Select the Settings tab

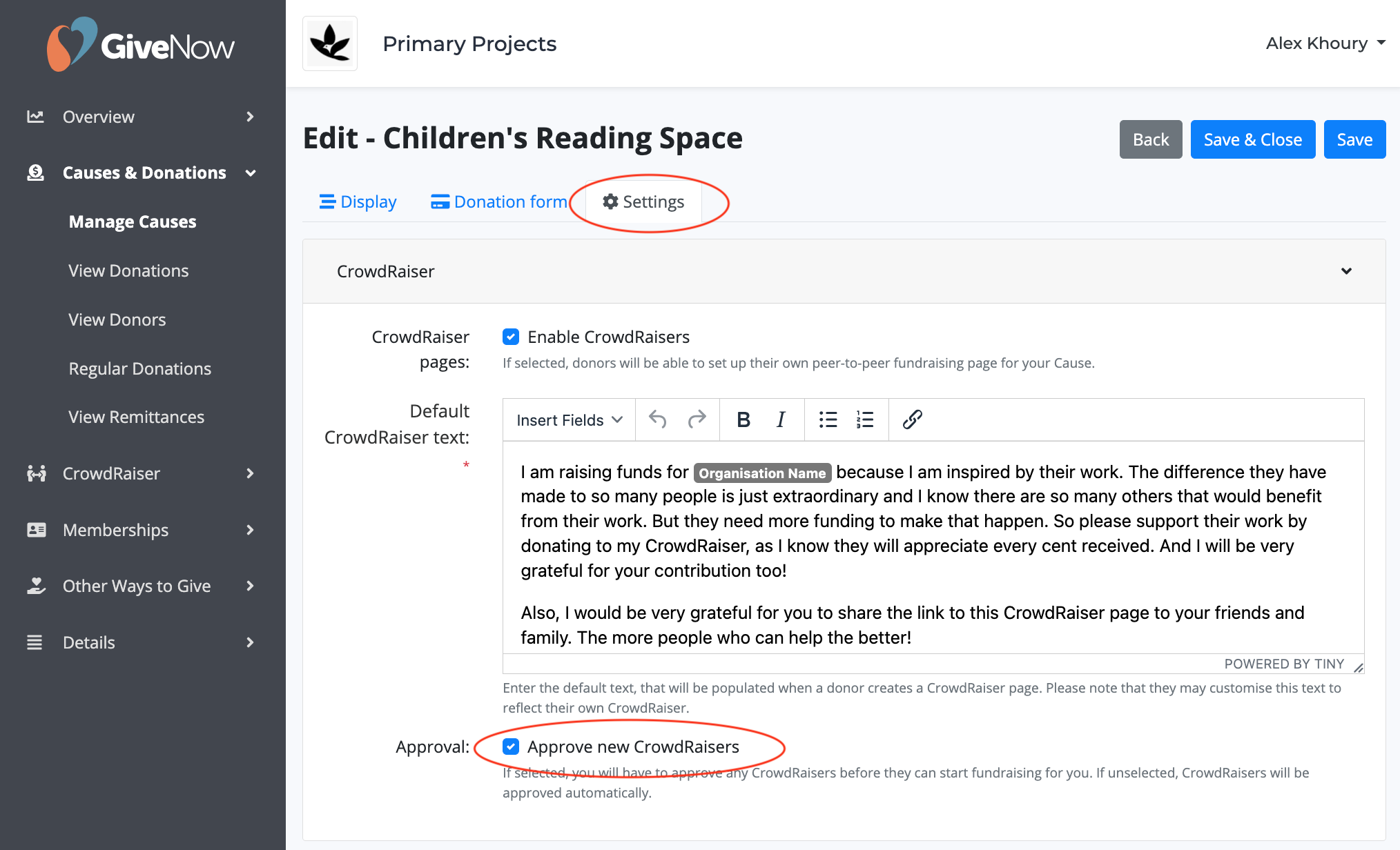click(x=643, y=201)
